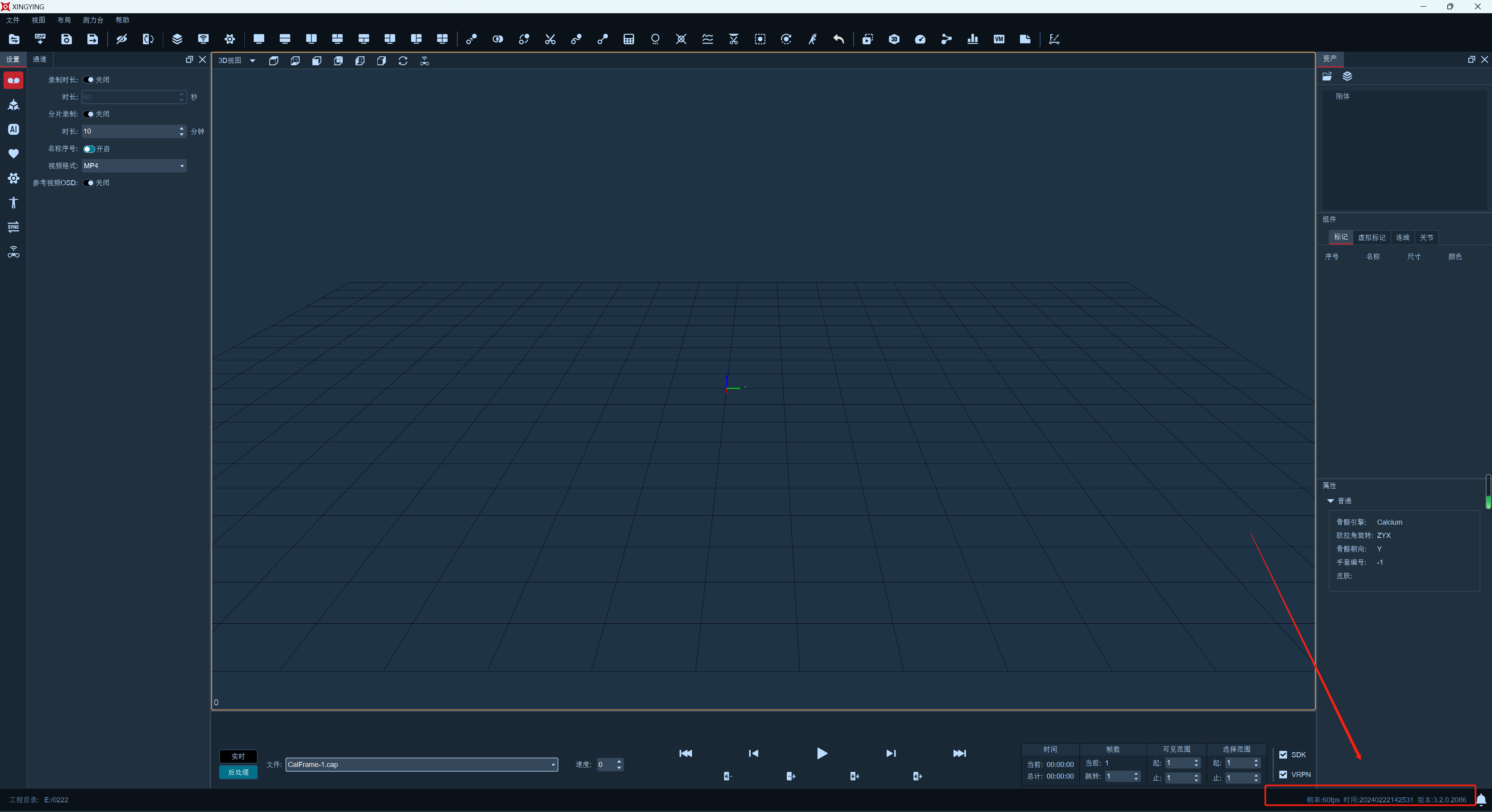Uncheck the SDK checkbox
Screen dimensions: 1492x812
click(x=1283, y=755)
